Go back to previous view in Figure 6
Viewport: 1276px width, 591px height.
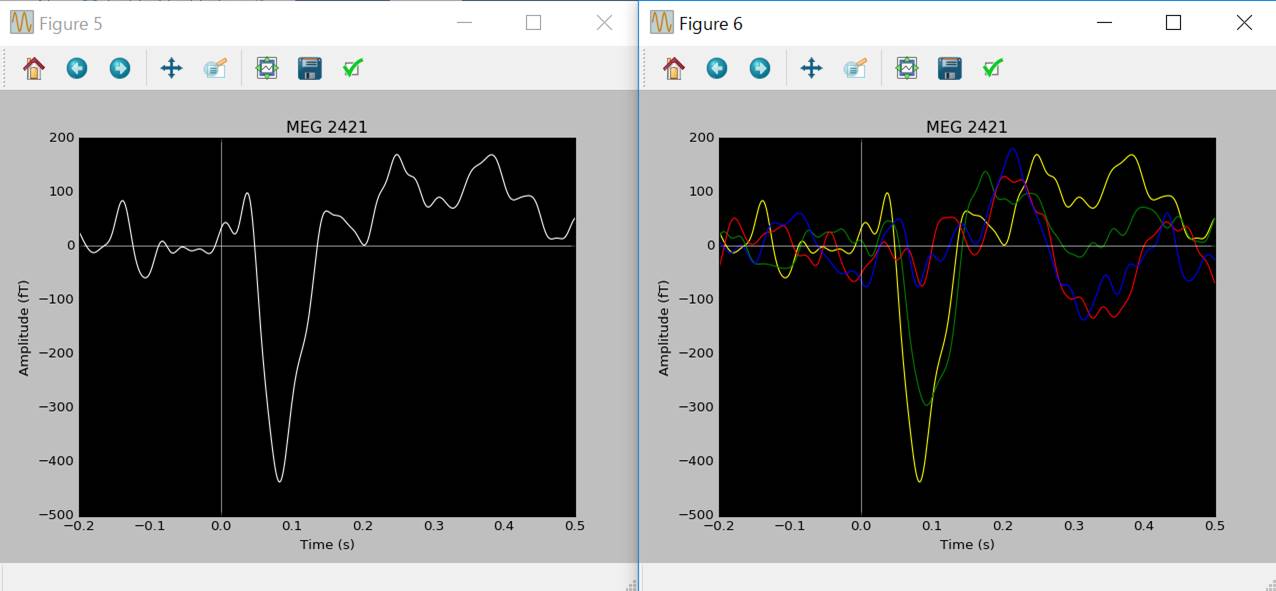click(x=717, y=68)
